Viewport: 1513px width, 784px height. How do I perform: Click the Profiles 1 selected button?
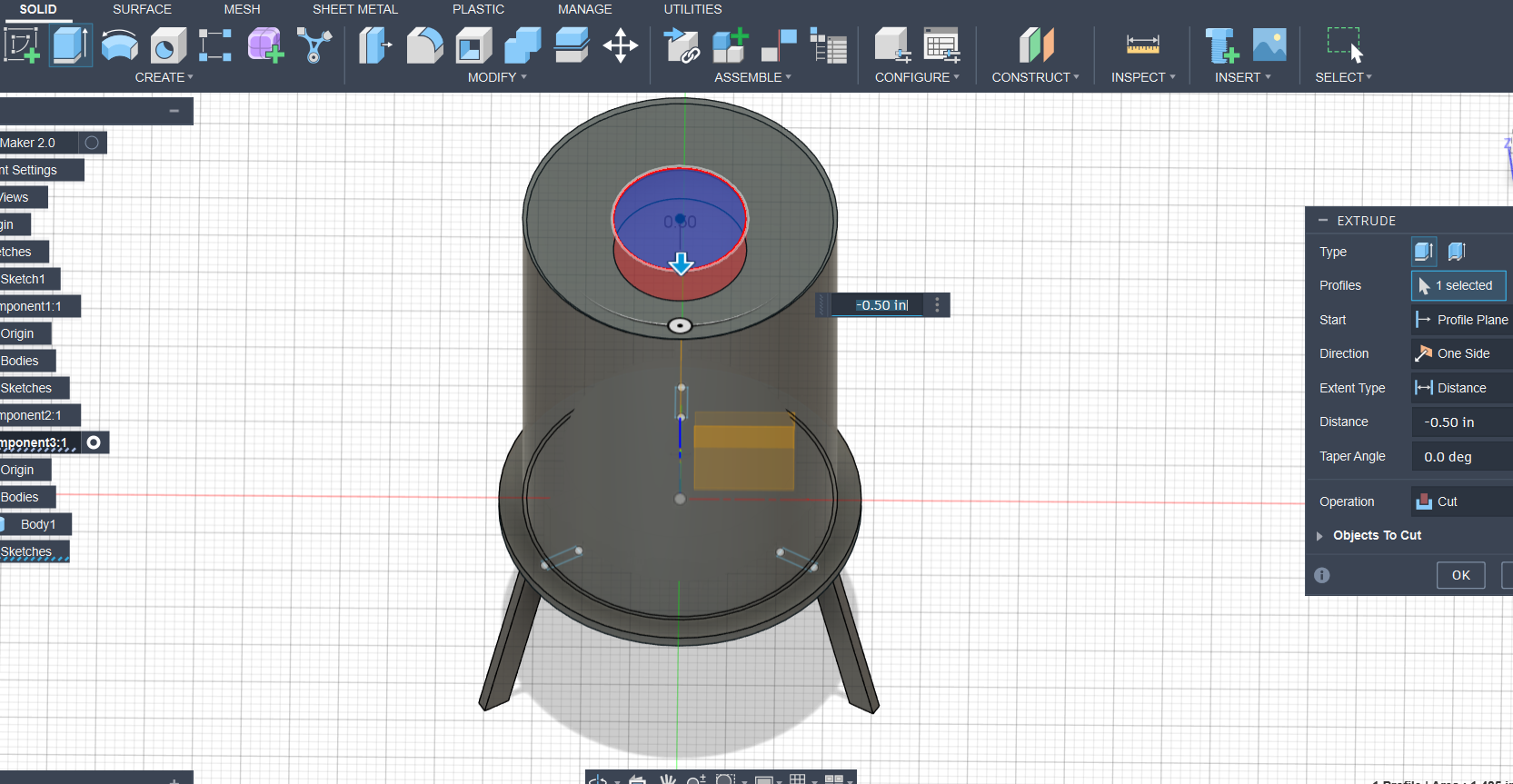[1458, 285]
